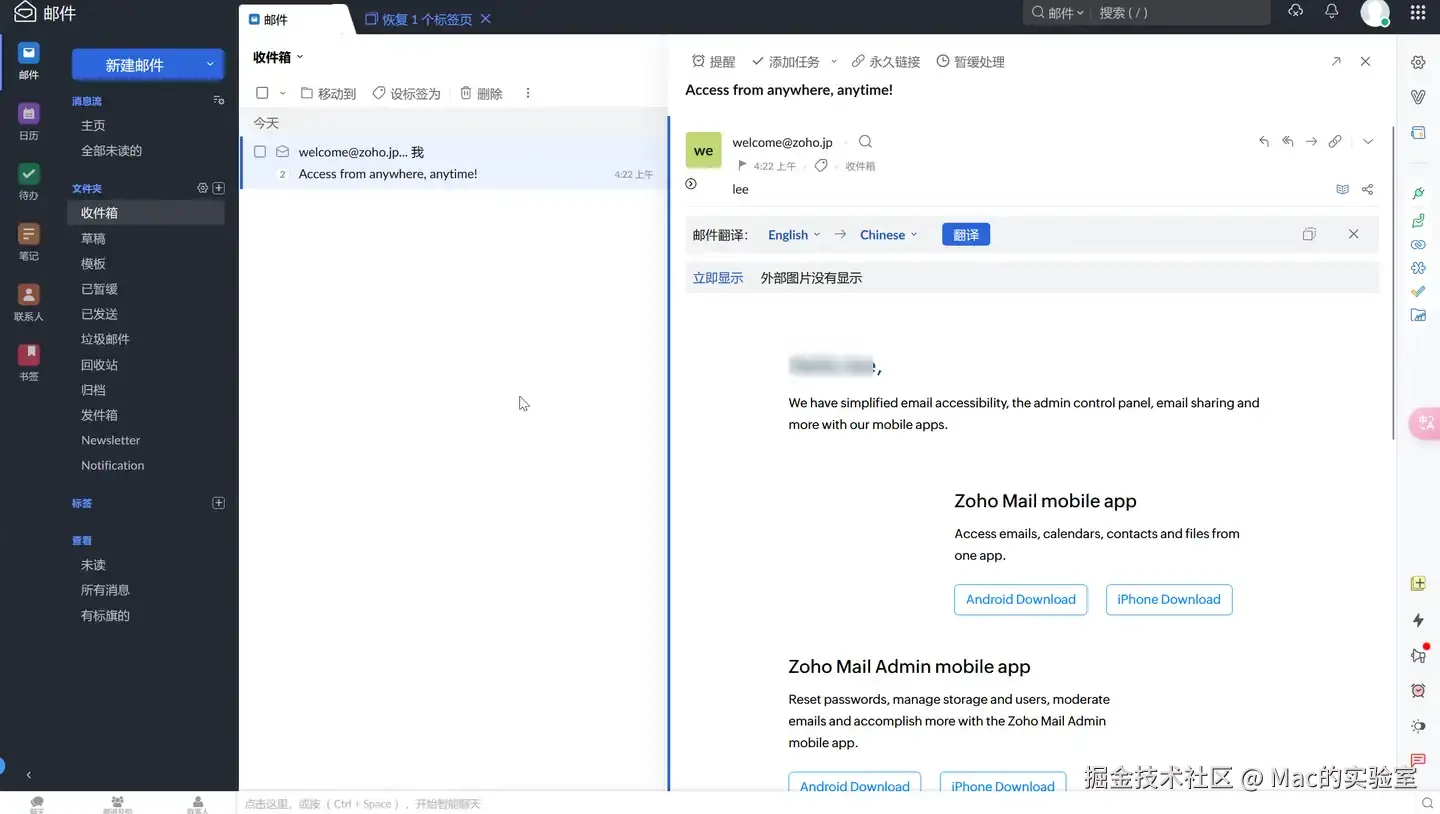Click the green plus icon in right sidebar
This screenshot has height=814, width=1440.
coord(1418,583)
